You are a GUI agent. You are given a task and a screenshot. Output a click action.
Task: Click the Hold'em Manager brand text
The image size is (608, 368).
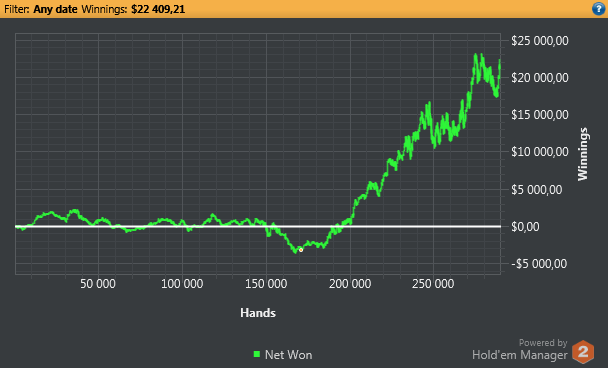tap(520, 355)
